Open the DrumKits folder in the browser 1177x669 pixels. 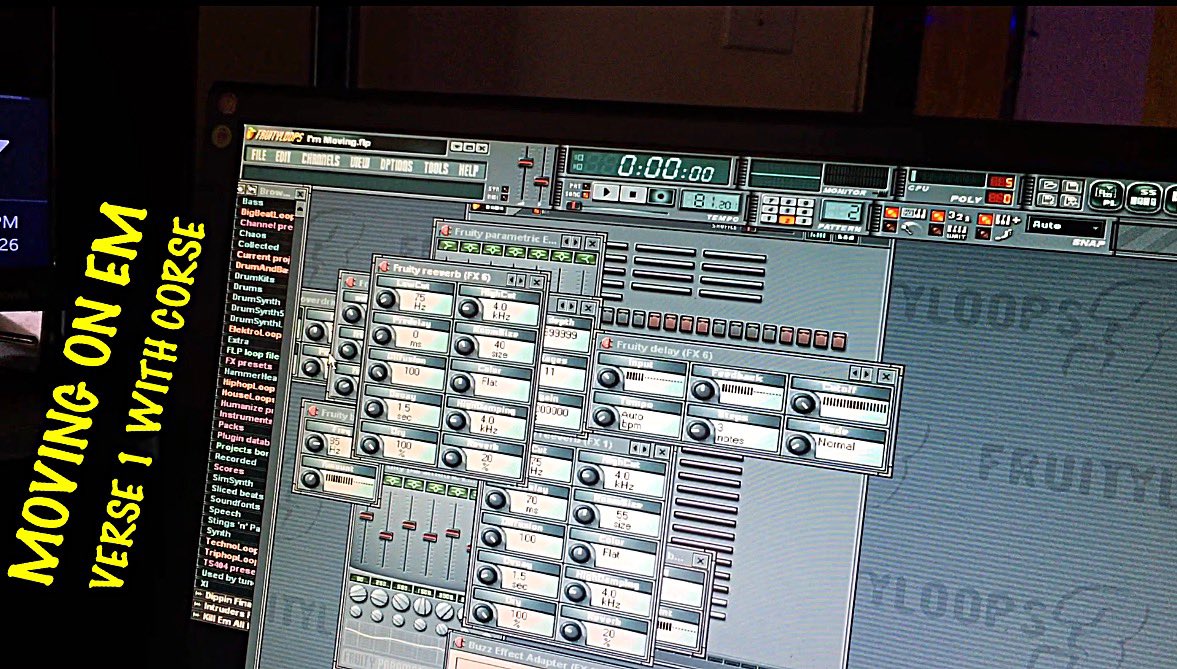click(x=254, y=277)
